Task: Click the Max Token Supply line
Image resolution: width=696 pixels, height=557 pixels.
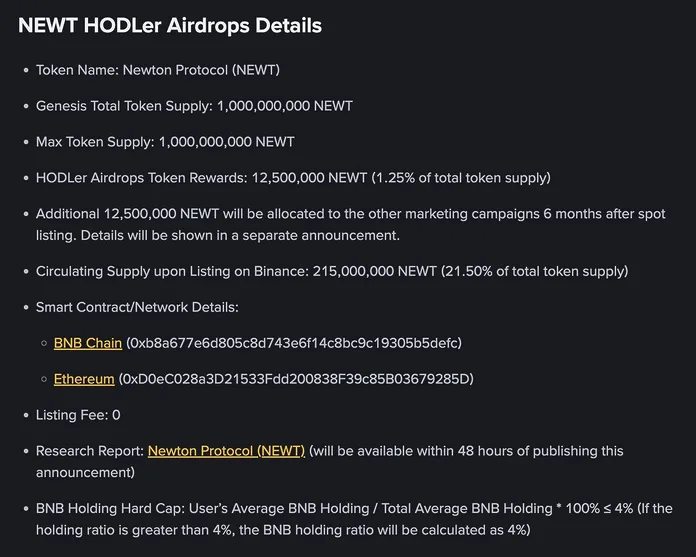Action: pos(165,142)
